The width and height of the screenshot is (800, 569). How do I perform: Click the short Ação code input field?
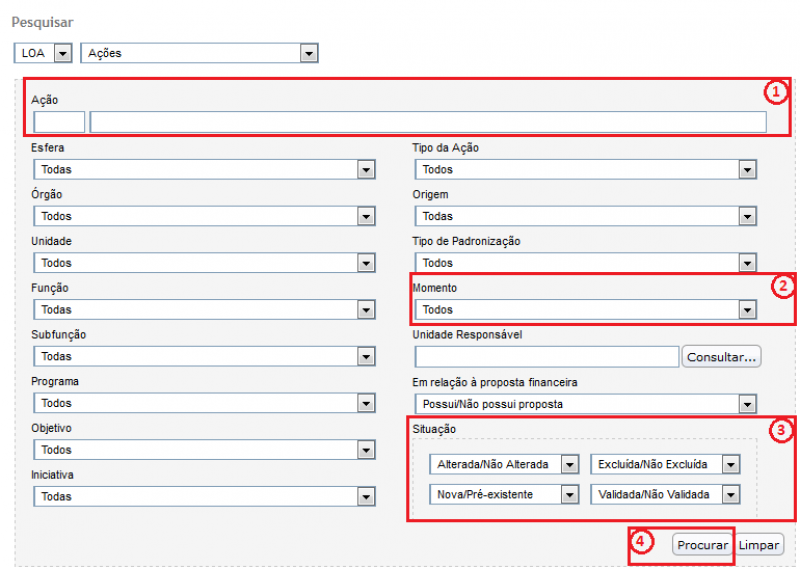59,122
